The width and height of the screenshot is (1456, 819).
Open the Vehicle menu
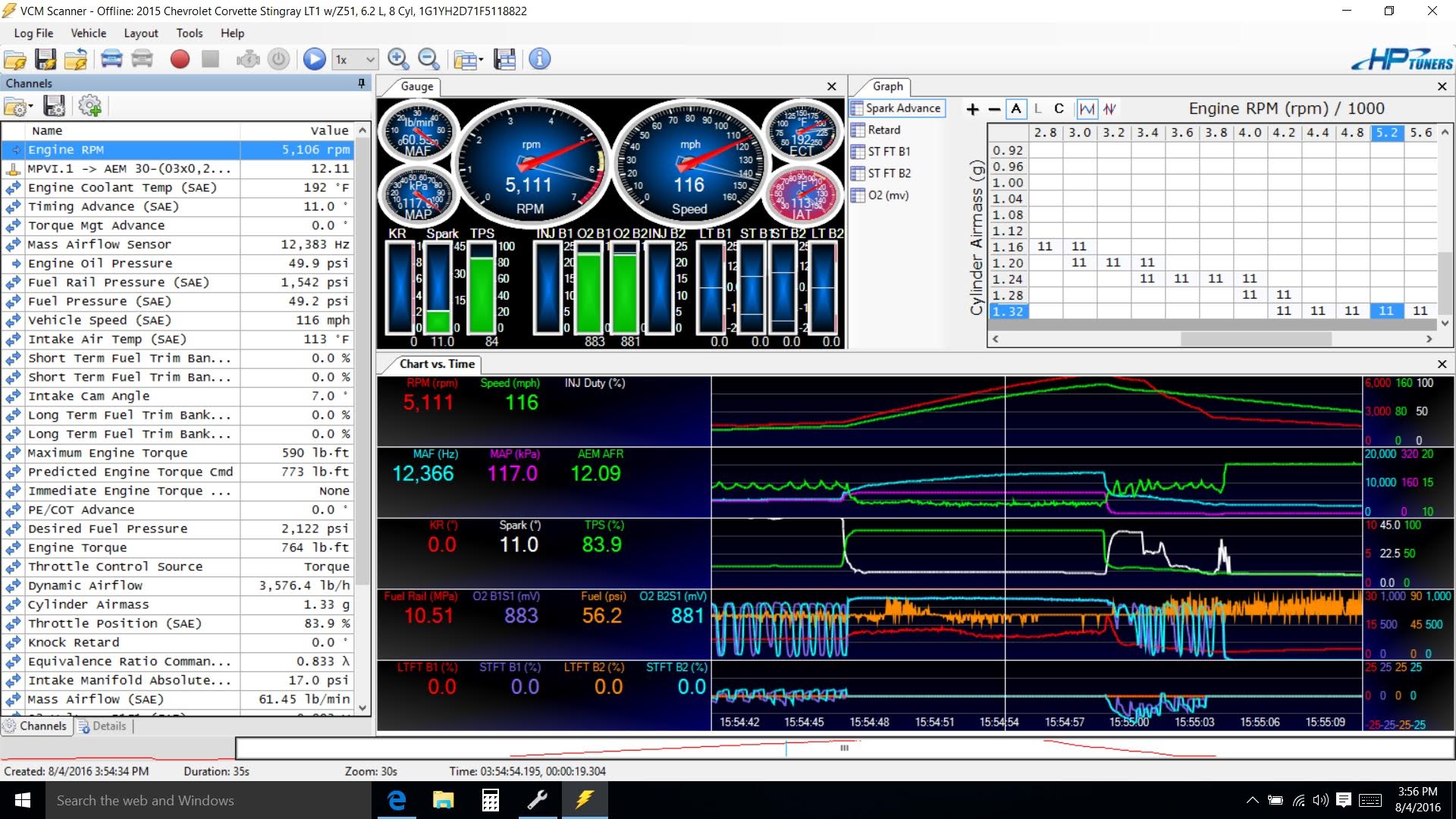(89, 33)
